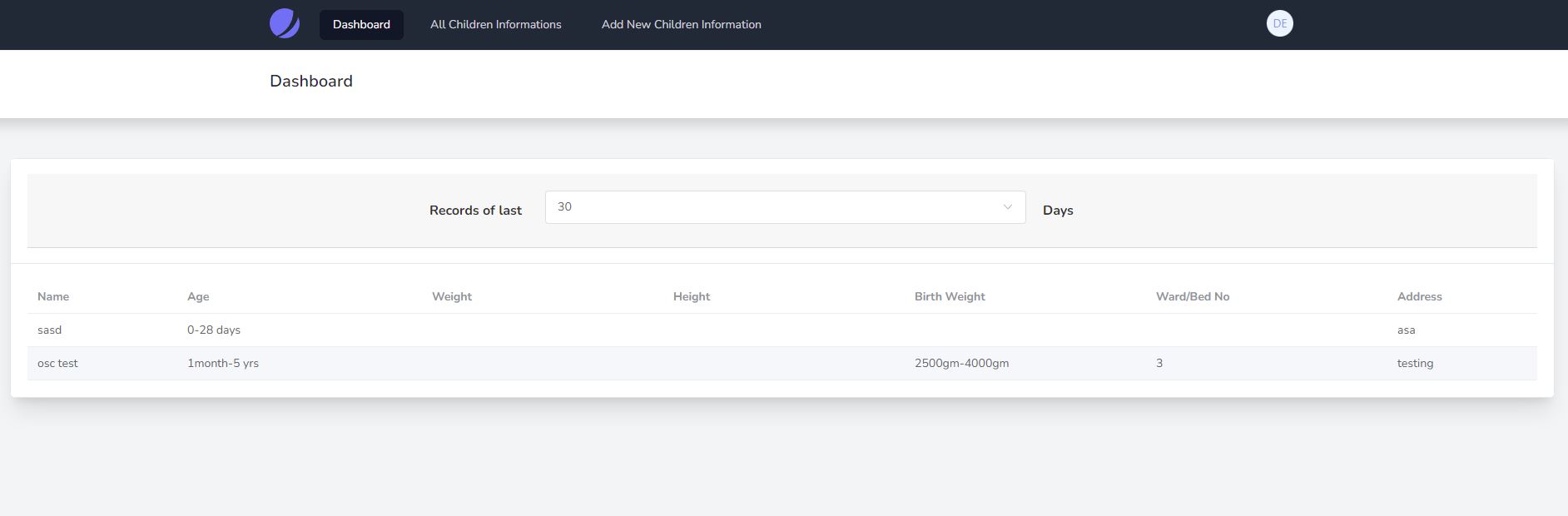Click the 0-28 days age cell
This screenshot has width=1568, height=516.
click(214, 330)
